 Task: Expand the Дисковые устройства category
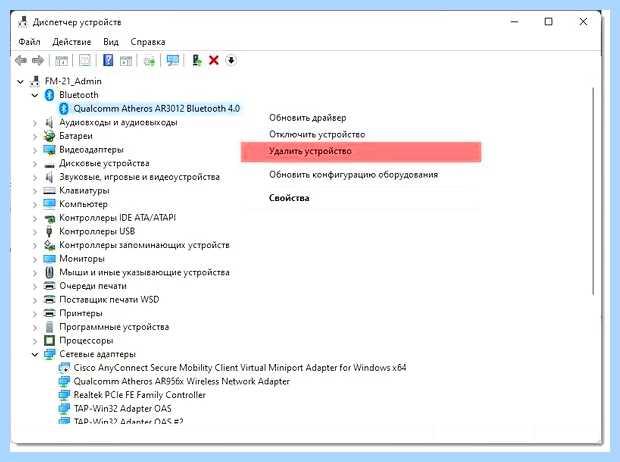click(x=35, y=163)
